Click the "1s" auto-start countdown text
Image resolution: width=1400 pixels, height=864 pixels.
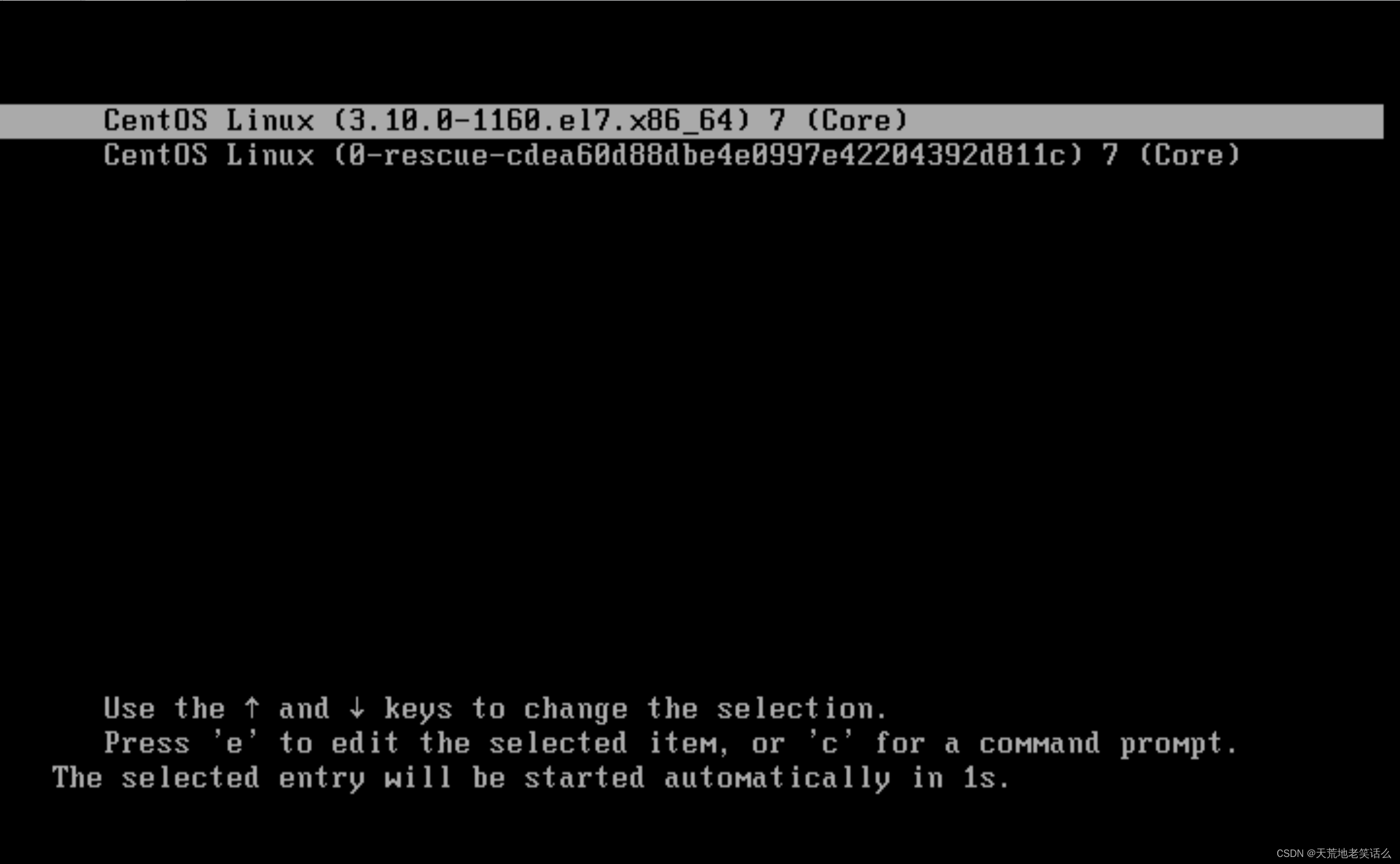[x=985, y=778]
